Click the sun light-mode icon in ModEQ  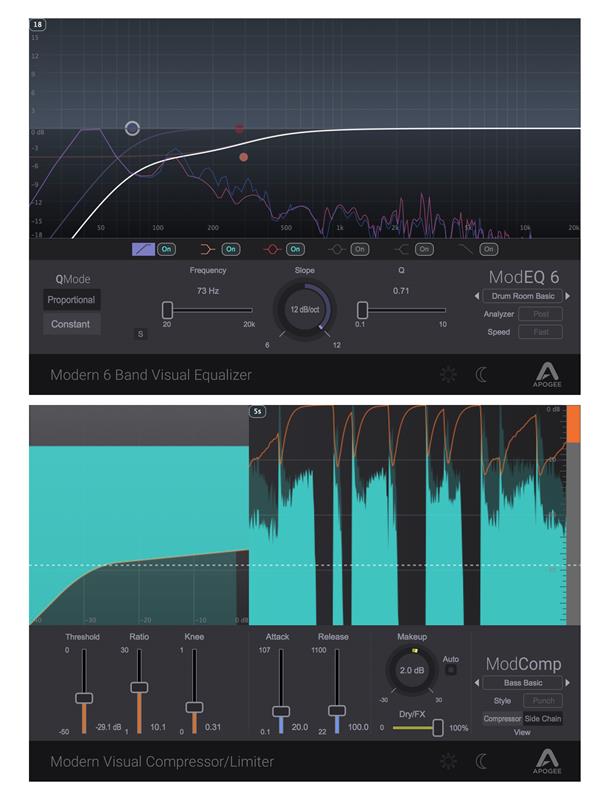(448, 374)
